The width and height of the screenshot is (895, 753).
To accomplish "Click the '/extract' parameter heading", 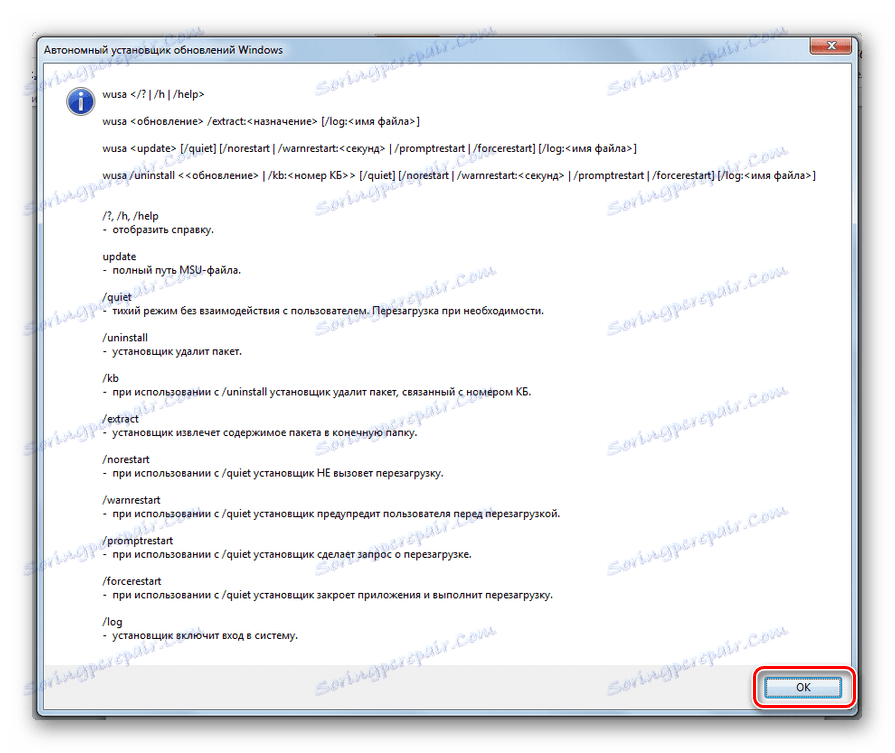I will click(x=120, y=418).
